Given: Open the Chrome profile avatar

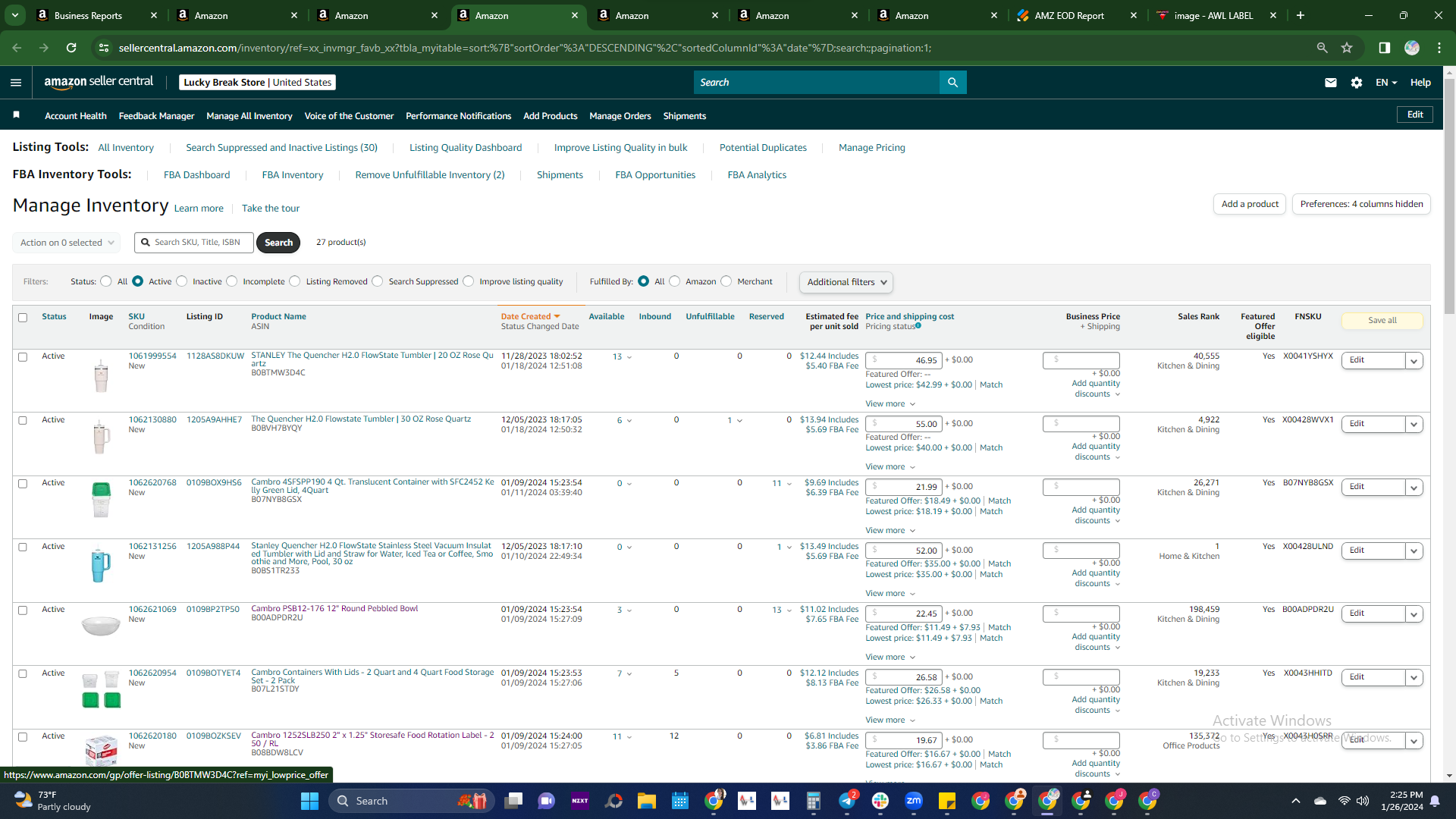Looking at the screenshot, I should point(1412,48).
